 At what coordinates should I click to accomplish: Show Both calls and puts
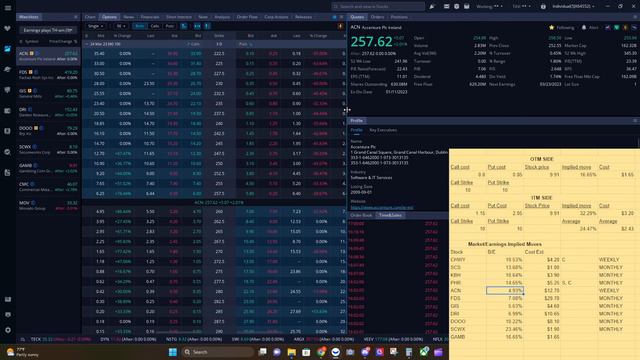pos(139,26)
